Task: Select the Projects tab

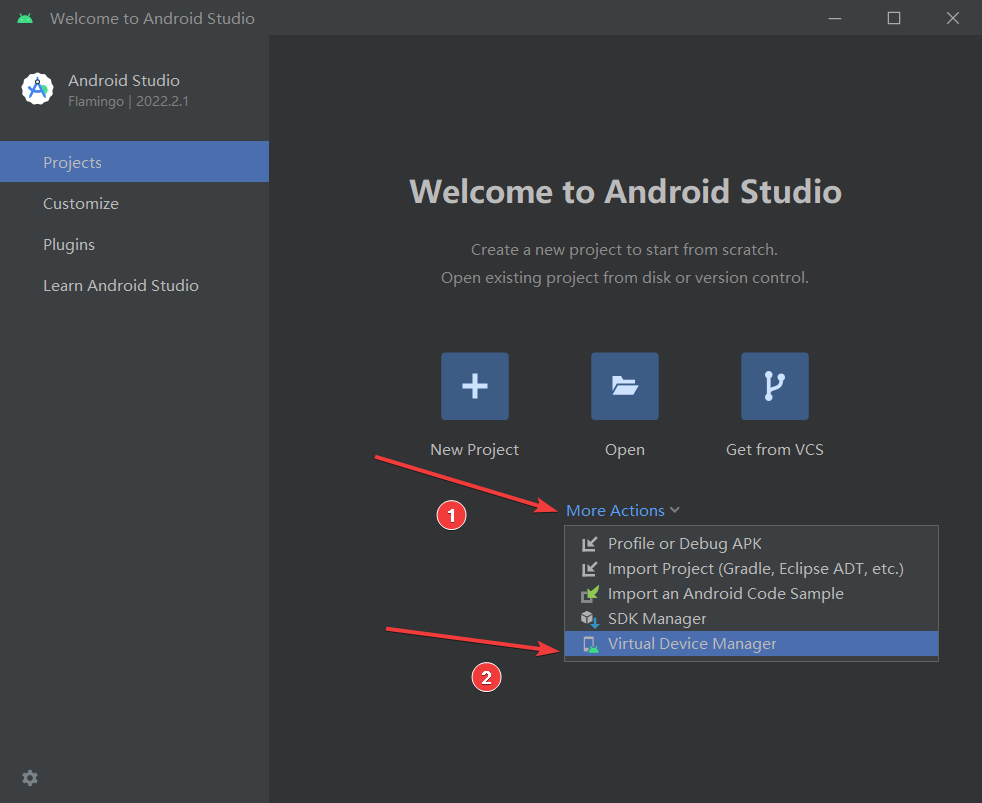Action: point(135,162)
